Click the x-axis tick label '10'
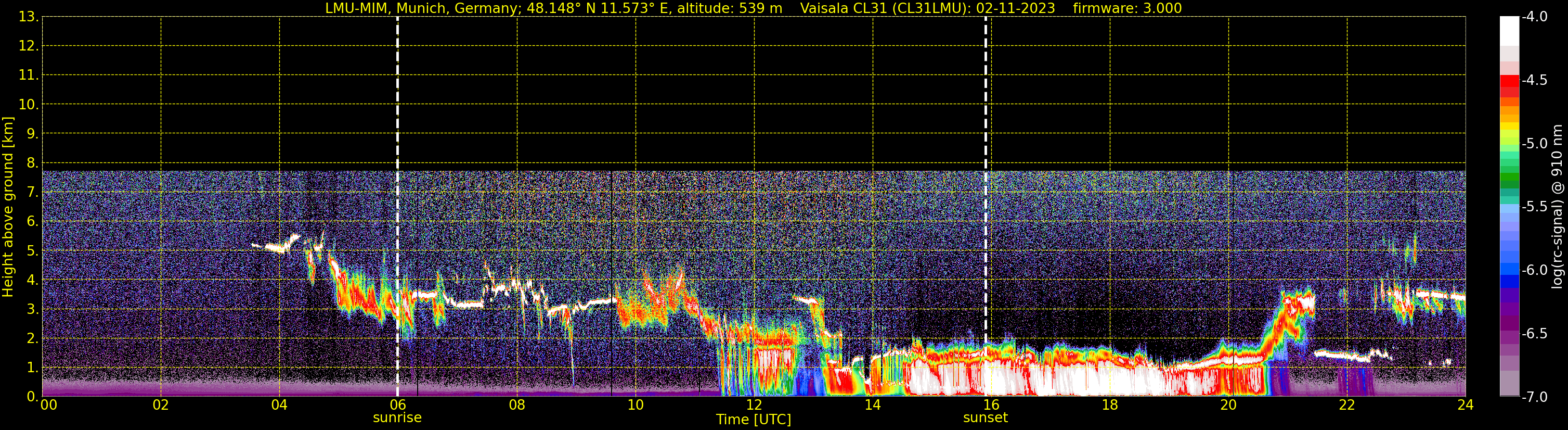1568x430 pixels. coord(636,405)
